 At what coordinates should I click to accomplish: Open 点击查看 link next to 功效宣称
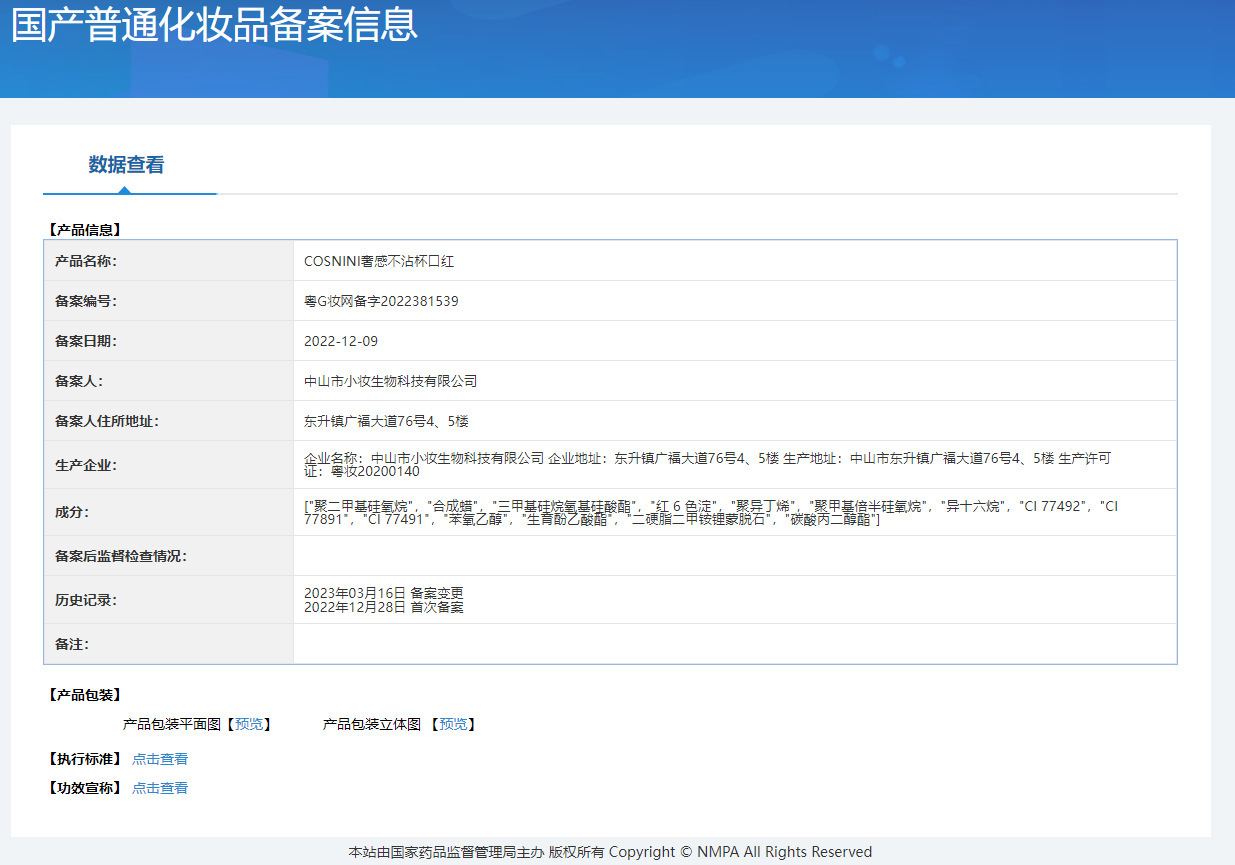coord(160,788)
